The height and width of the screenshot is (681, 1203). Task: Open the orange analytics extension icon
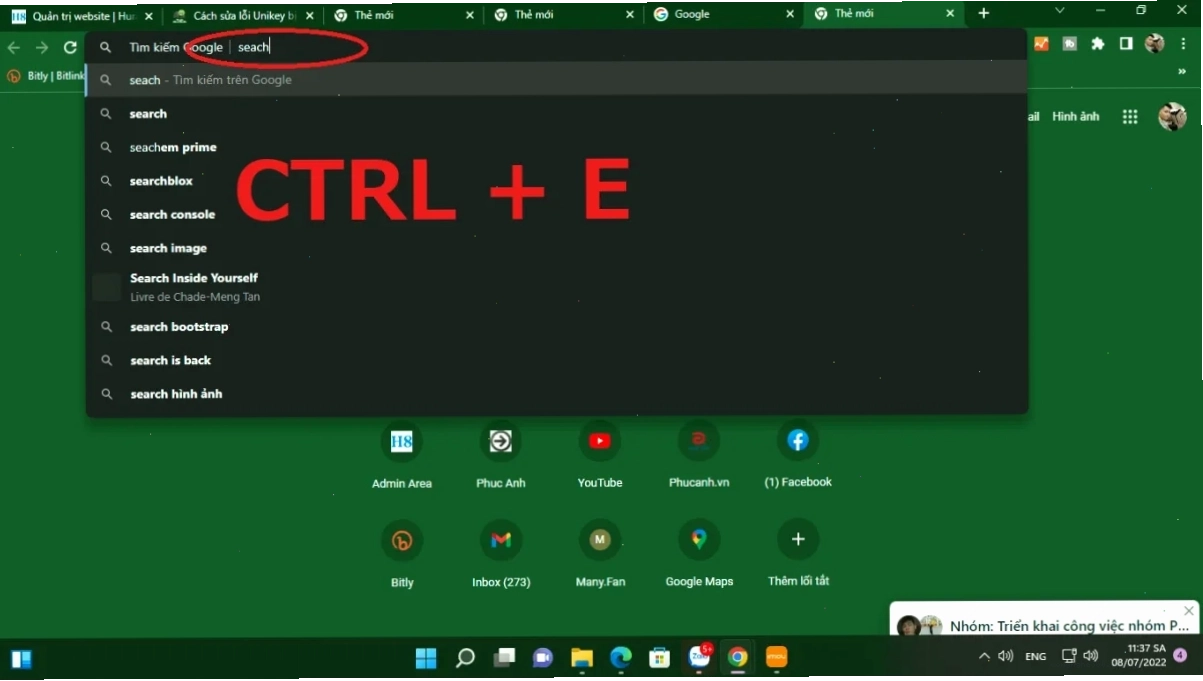pos(1041,44)
